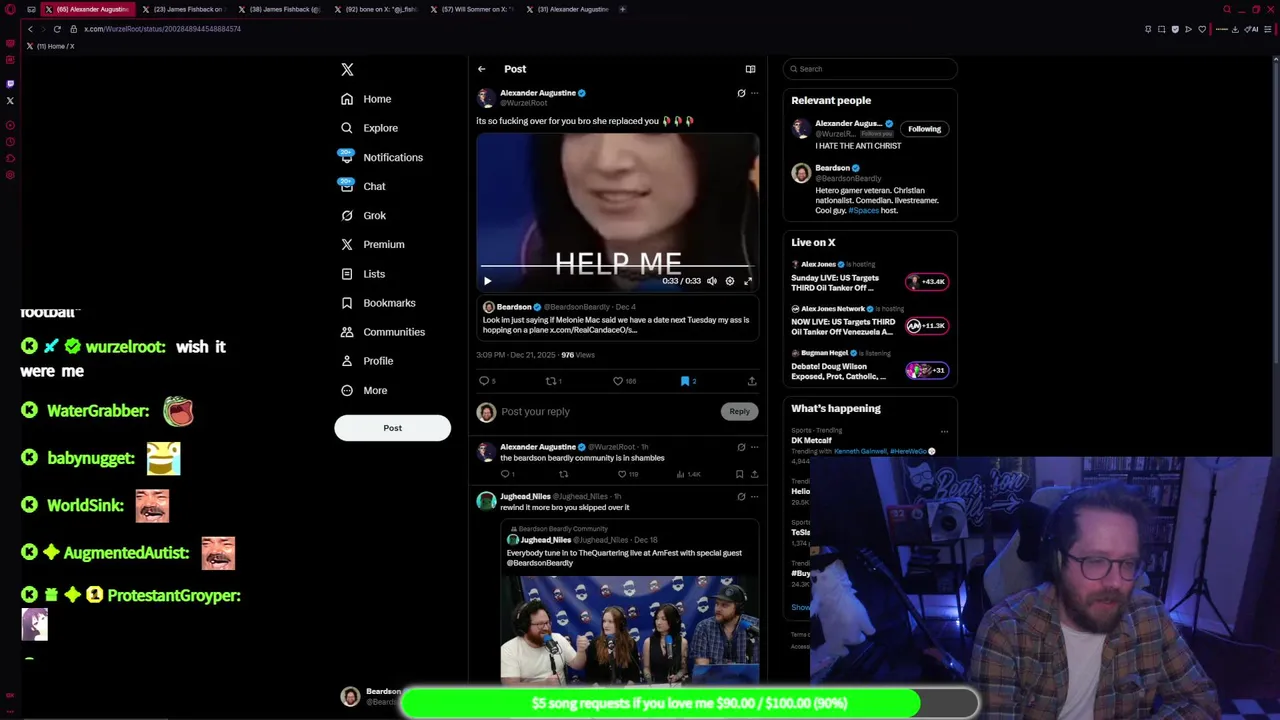Click the X search box
Image resolution: width=1280 pixels, height=720 pixels.
point(870,69)
